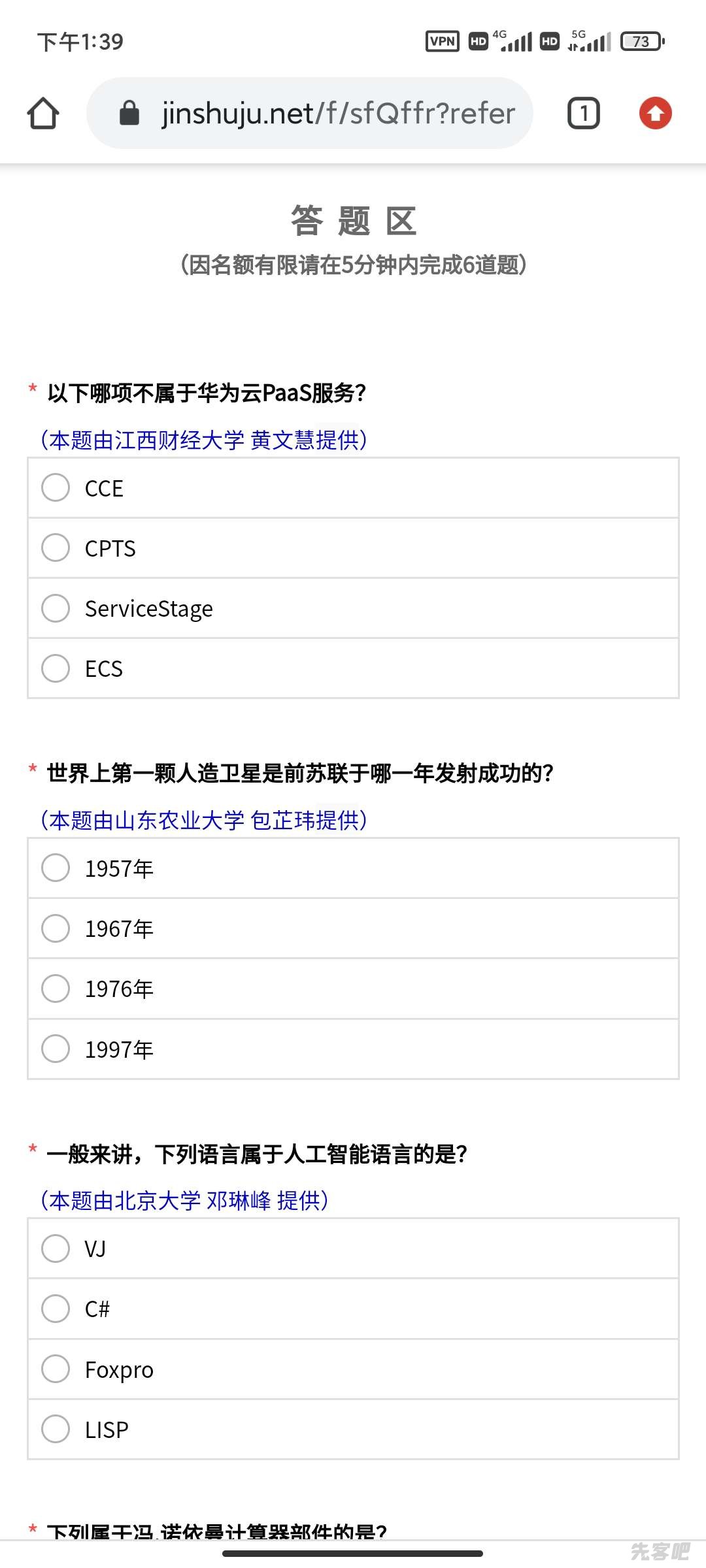Select the C# radio option
706x1568 pixels.
56,1309
